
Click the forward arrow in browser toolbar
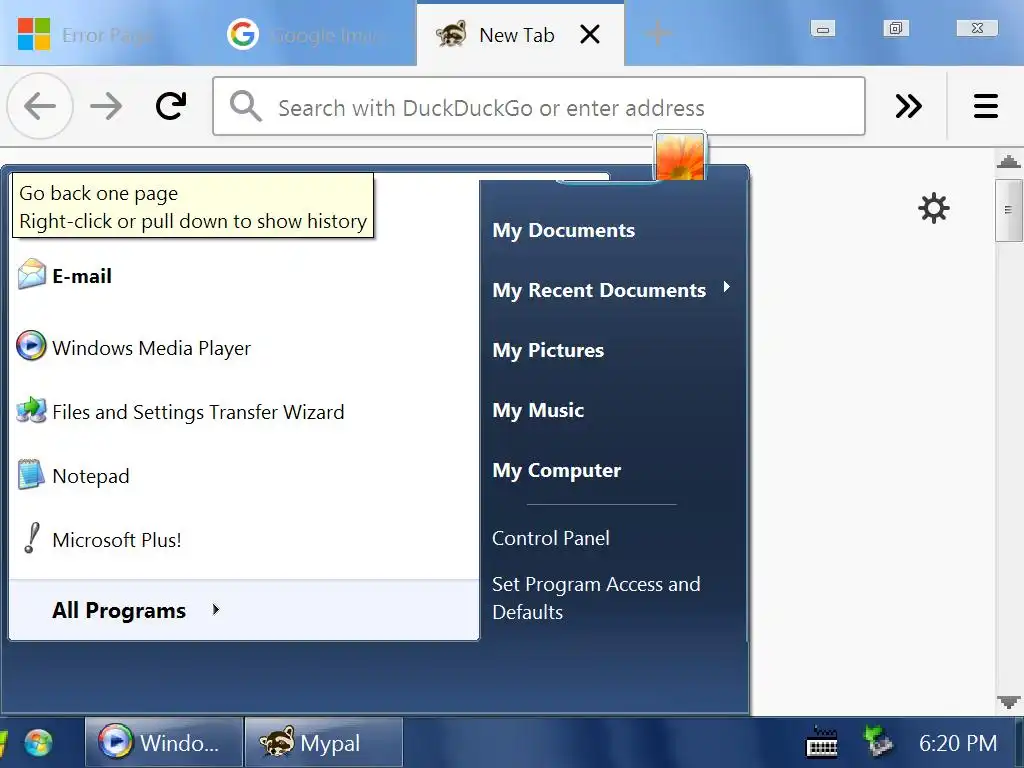[x=106, y=106]
